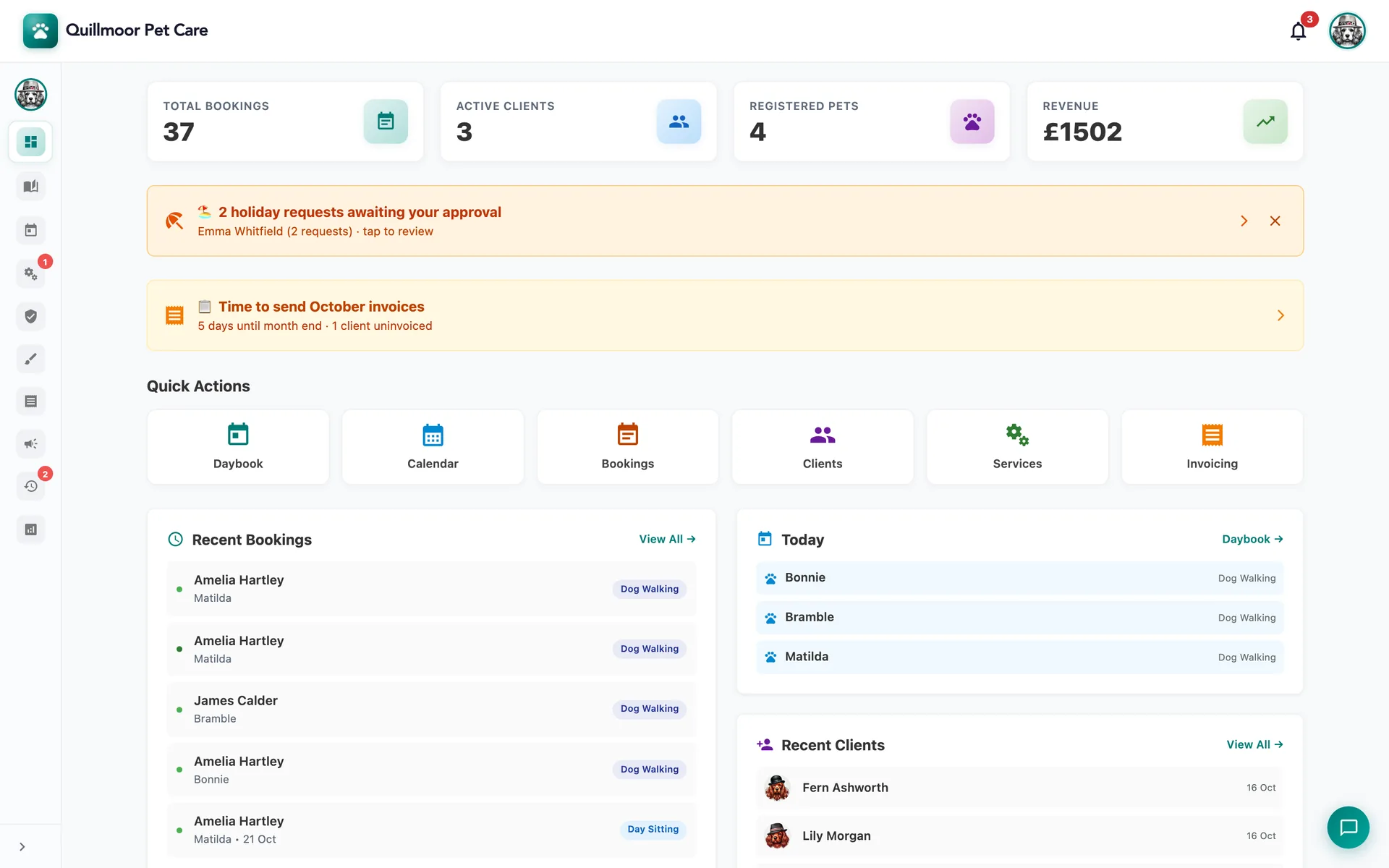Click the orange invoice icon in invoices banner

[174, 315]
